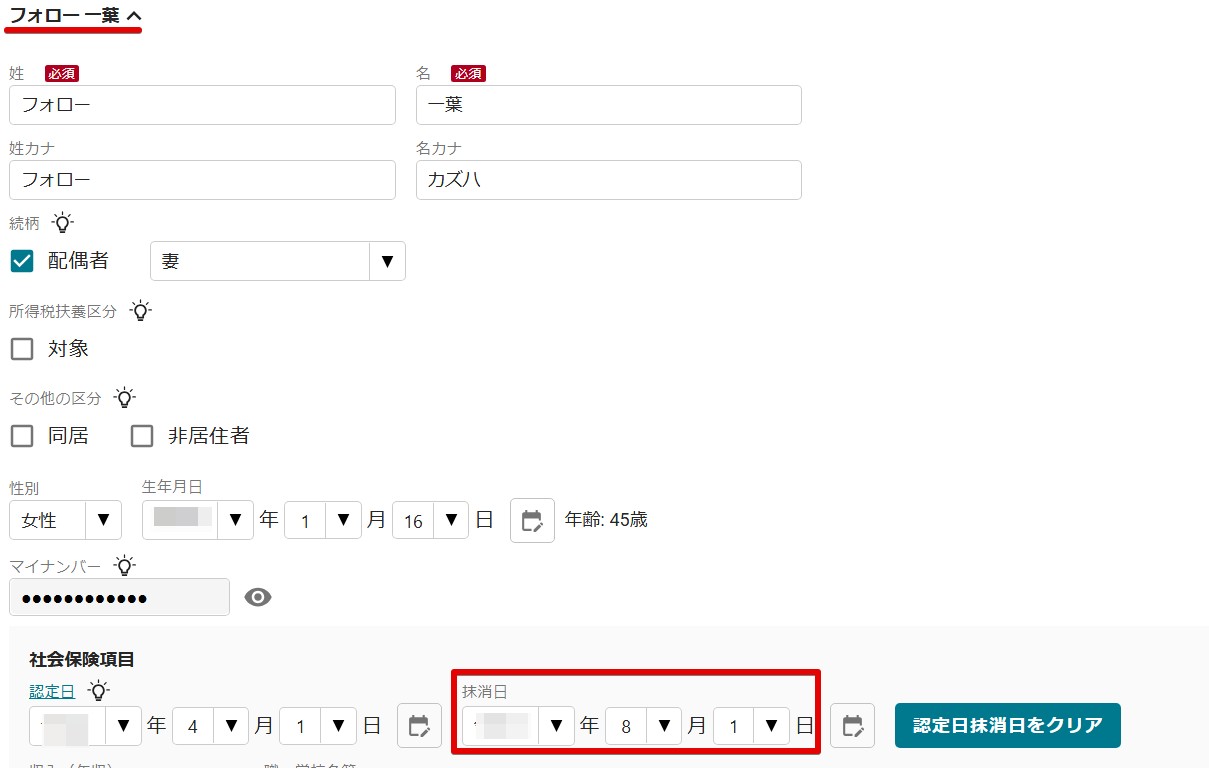Viewport: 1209px width, 768px height.
Task: Click the masked マイナンバー field
Action: 119,597
